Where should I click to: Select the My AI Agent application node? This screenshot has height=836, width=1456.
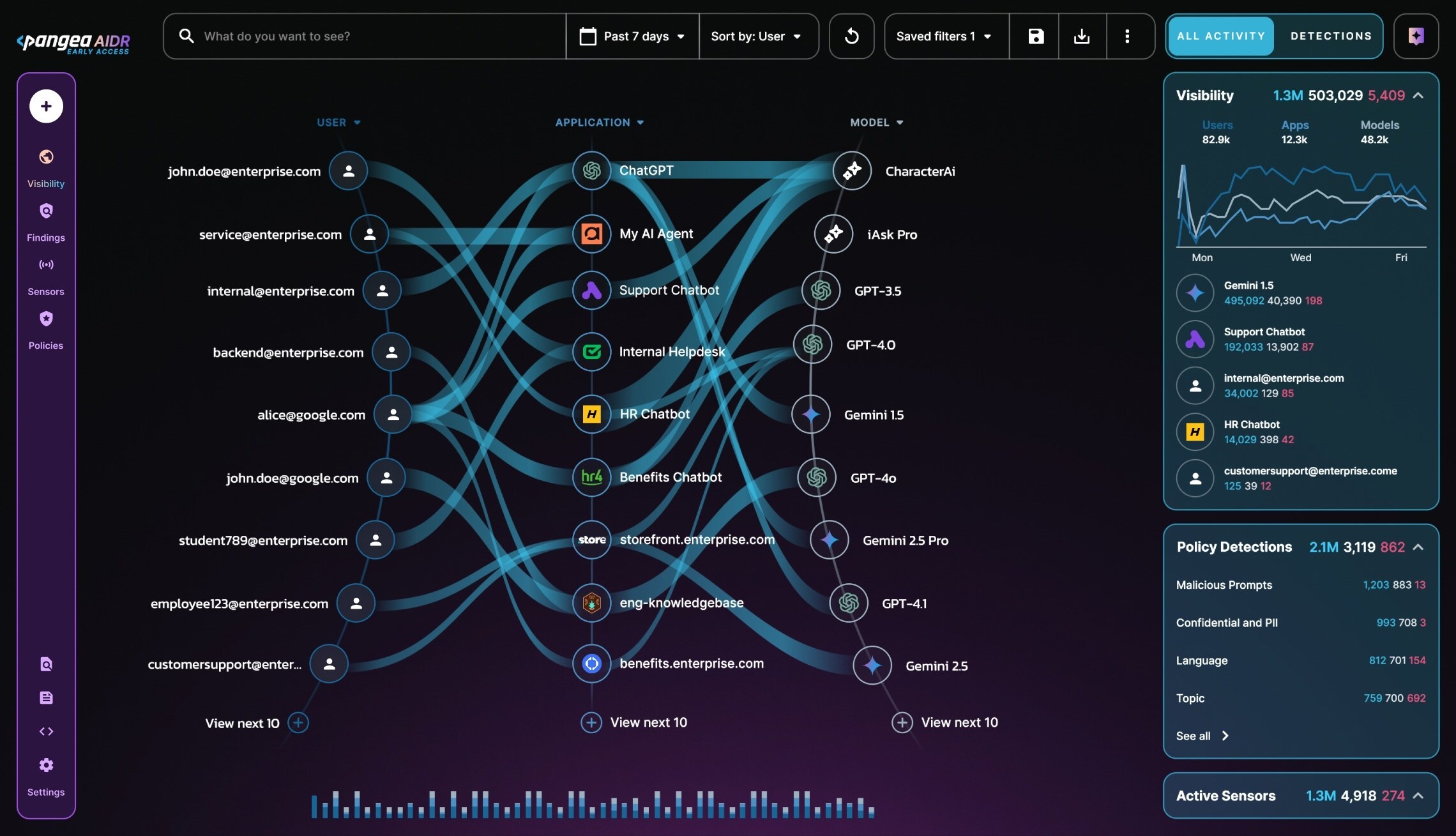(x=592, y=234)
